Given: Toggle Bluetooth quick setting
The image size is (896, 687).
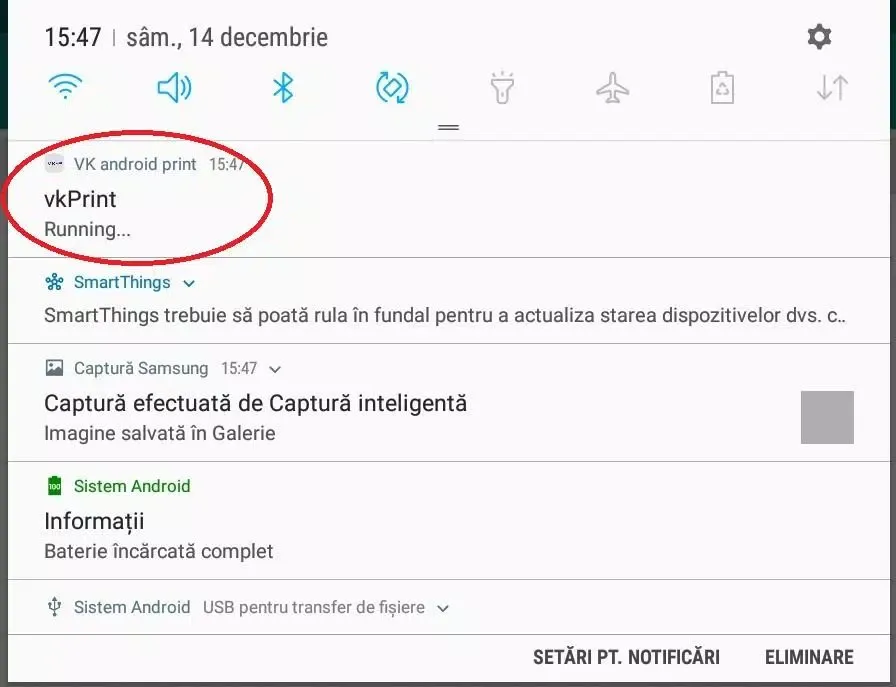Looking at the screenshot, I should coord(283,88).
